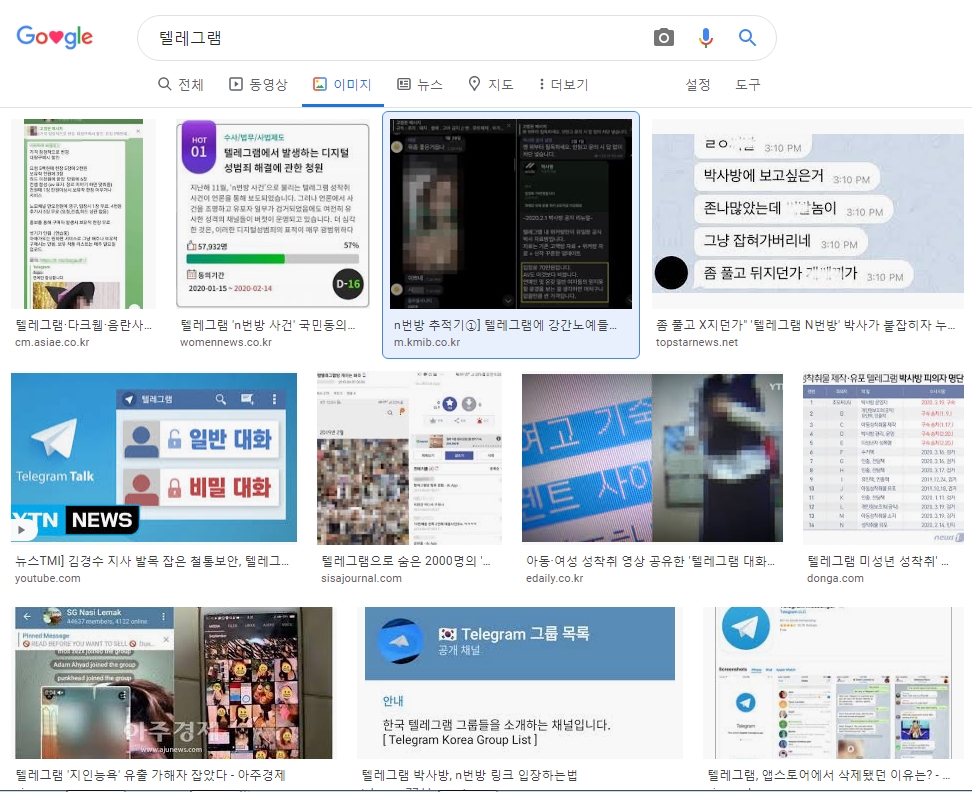Open the selected m.kmib.co.kr dark image
Viewport: 972px width, 792px height.
511,214
